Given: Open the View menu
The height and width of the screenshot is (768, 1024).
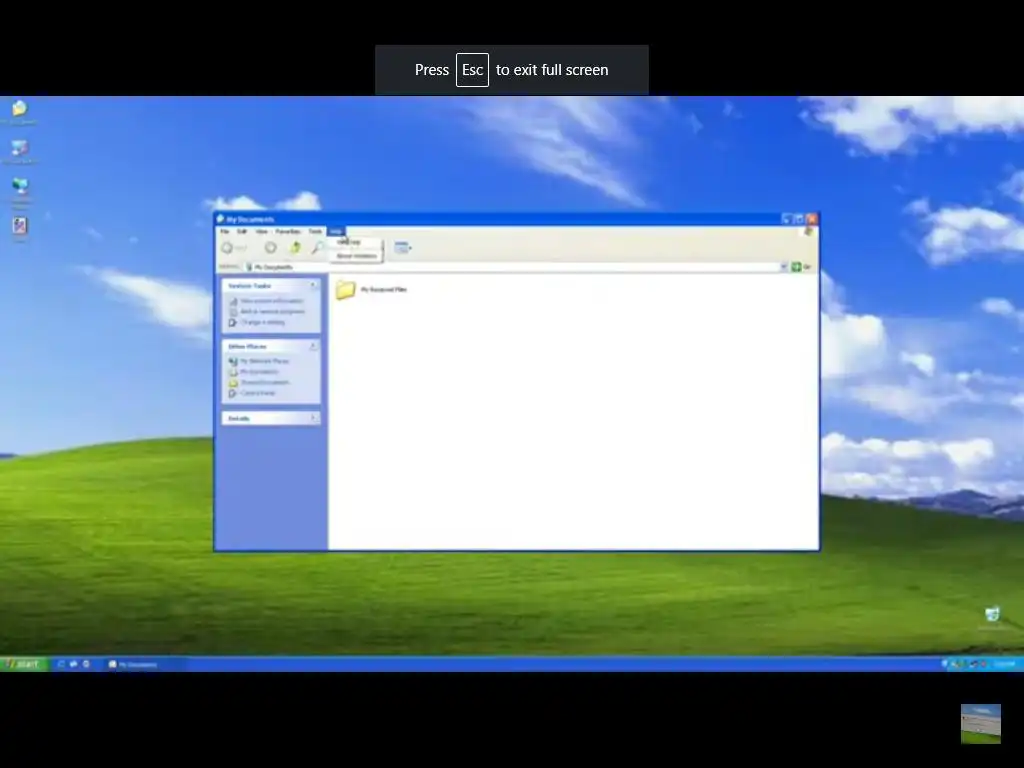Looking at the screenshot, I should click(261, 231).
